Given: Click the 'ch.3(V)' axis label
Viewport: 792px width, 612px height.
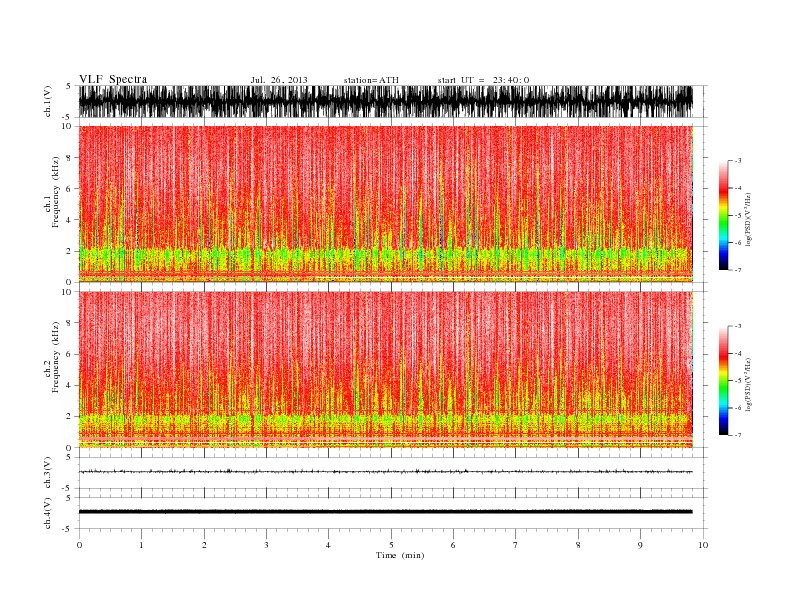Looking at the screenshot, I should [48, 473].
